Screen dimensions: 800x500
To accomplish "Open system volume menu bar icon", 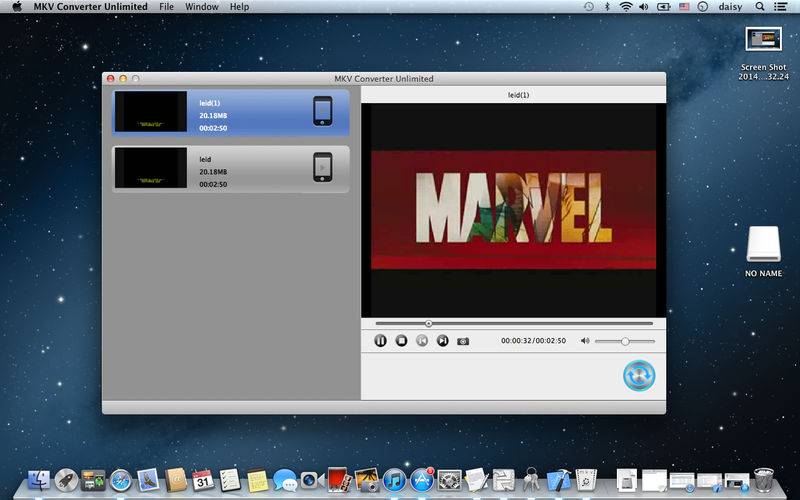I will [644, 7].
